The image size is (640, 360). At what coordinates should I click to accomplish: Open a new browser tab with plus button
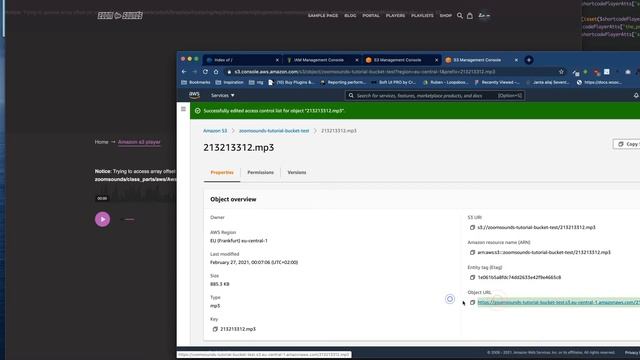click(x=529, y=60)
